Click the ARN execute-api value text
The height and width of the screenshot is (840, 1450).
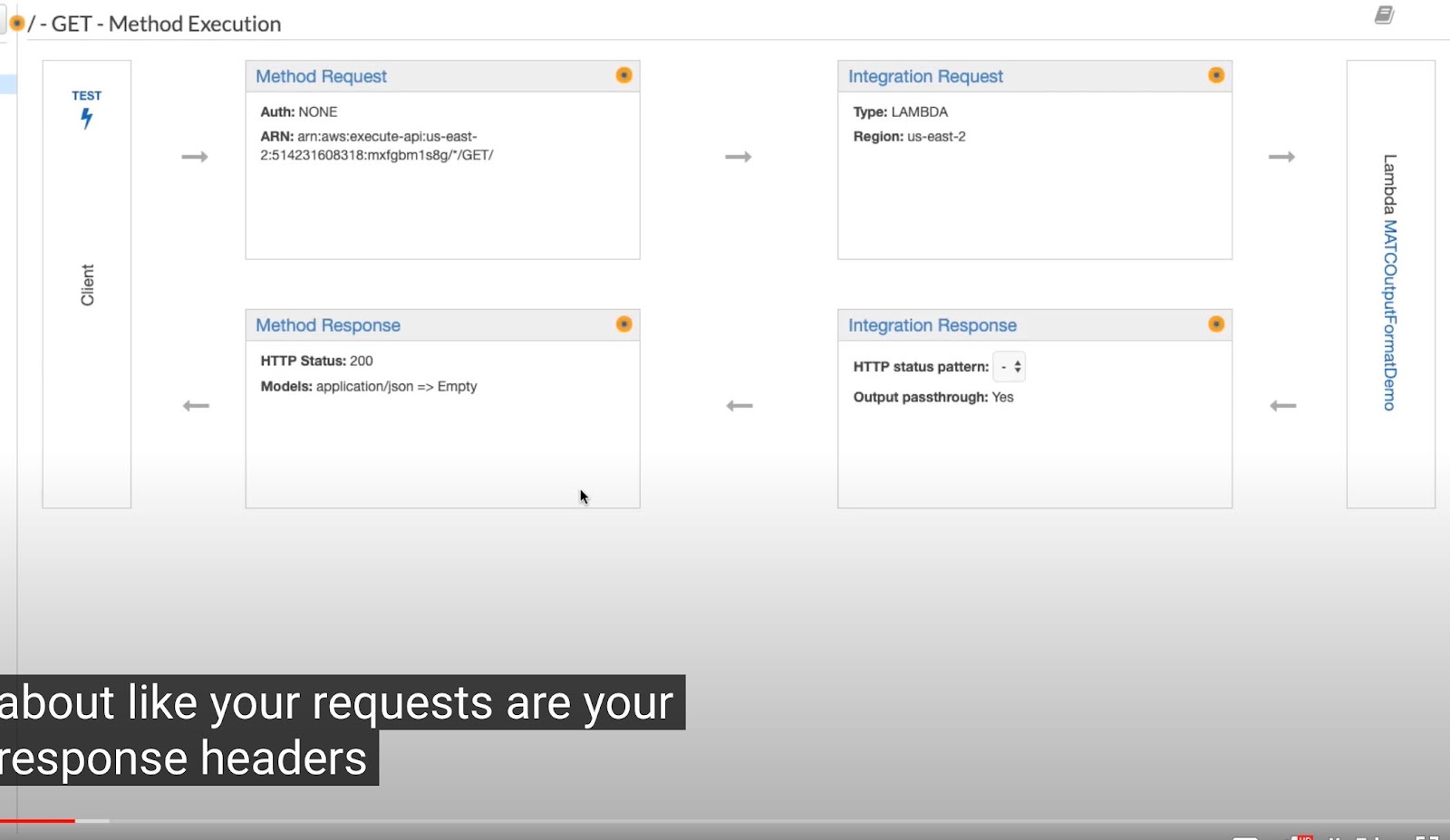[x=377, y=146]
